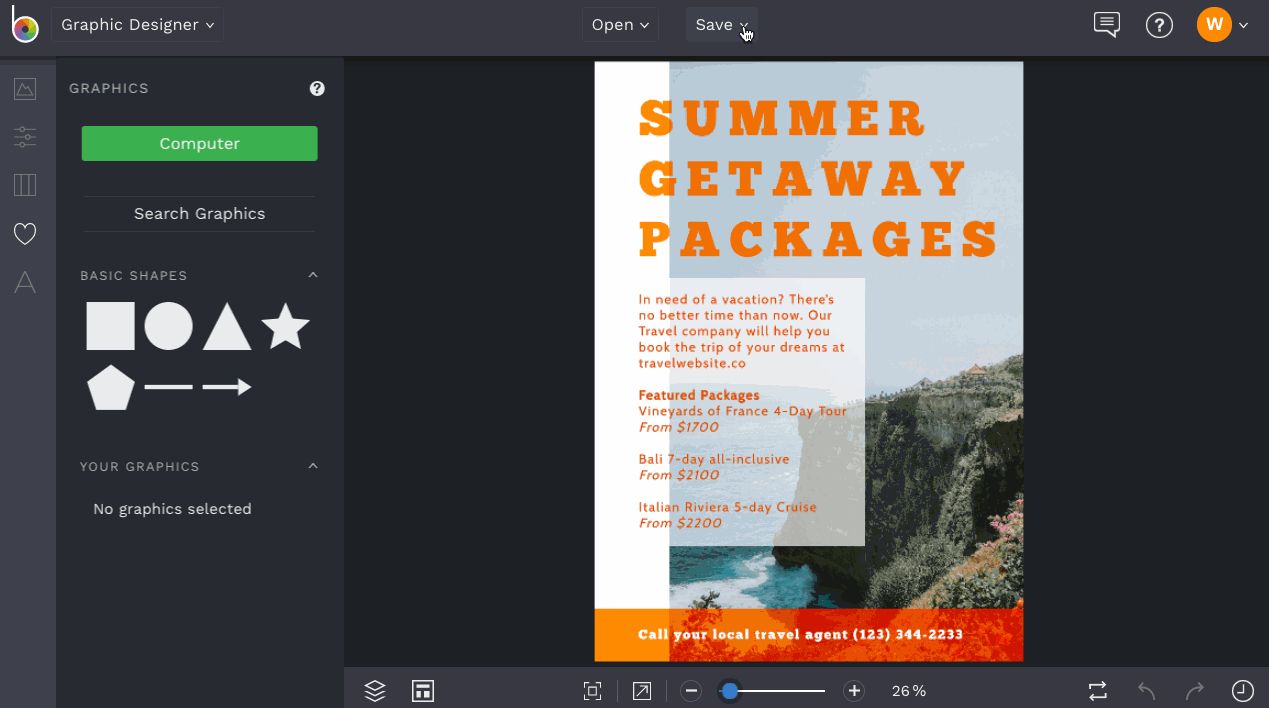Open the user account avatar W
The width and height of the screenshot is (1269, 708).
(x=1214, y=25)
